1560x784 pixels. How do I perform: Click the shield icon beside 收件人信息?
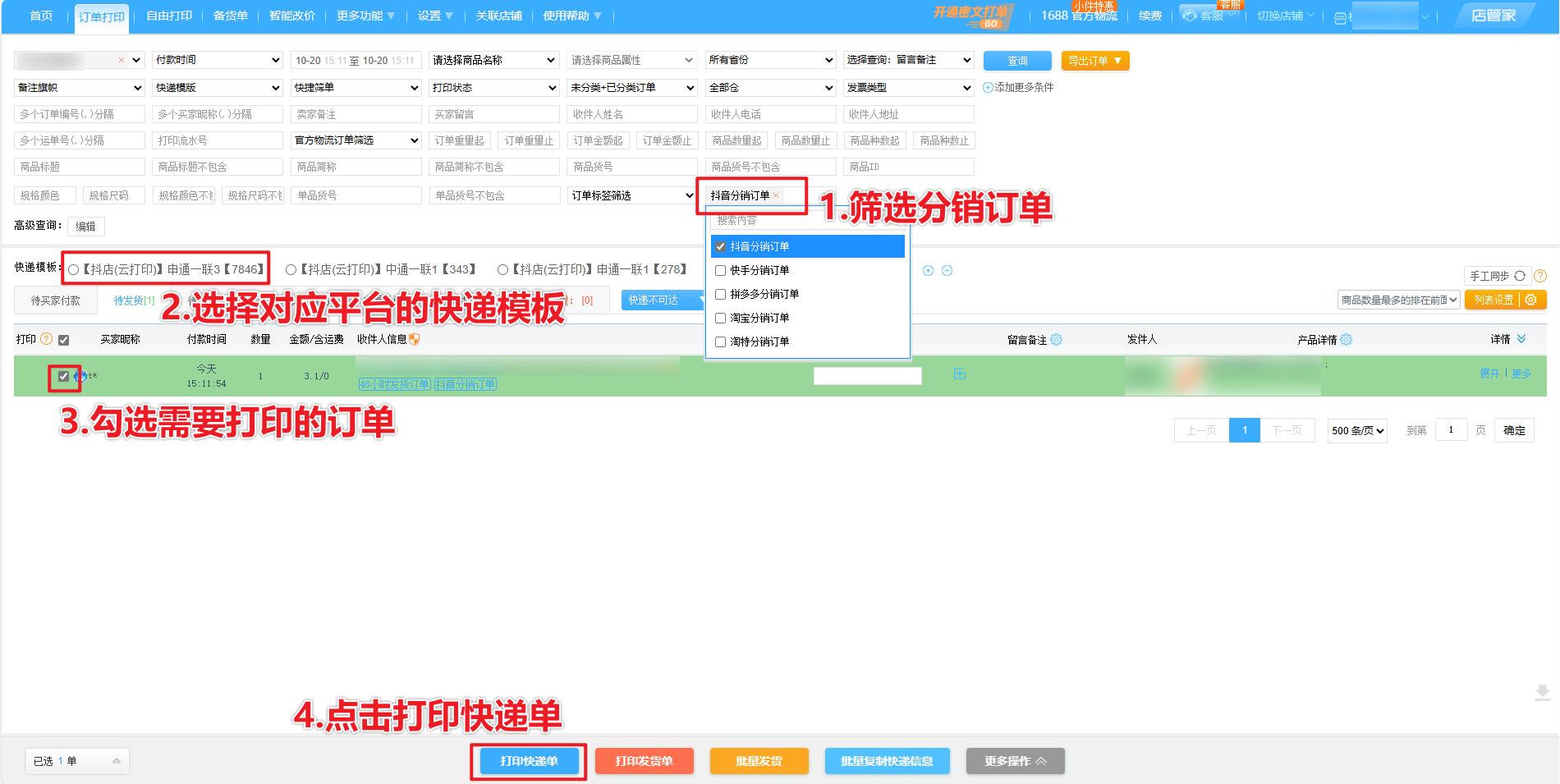414,338
